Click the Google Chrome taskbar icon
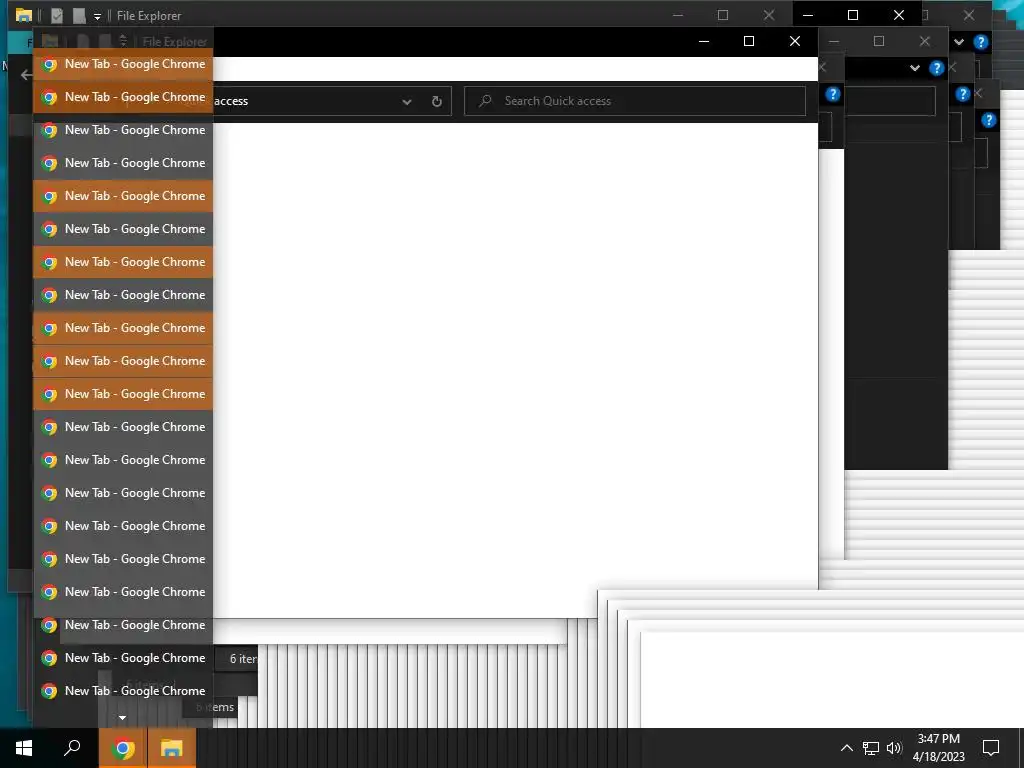The width and height of the screenshot is (1024, 768). pos(122,748)
